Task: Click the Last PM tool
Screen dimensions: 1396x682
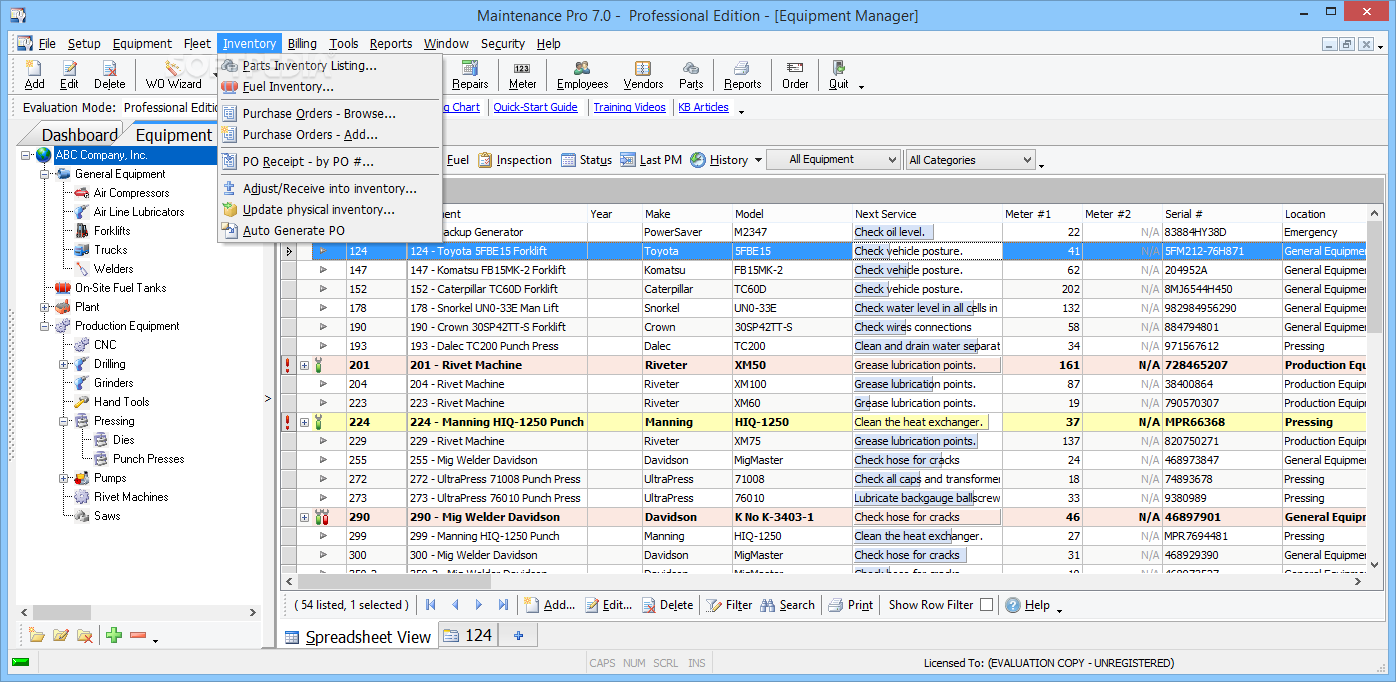Action: coord(651,160)
